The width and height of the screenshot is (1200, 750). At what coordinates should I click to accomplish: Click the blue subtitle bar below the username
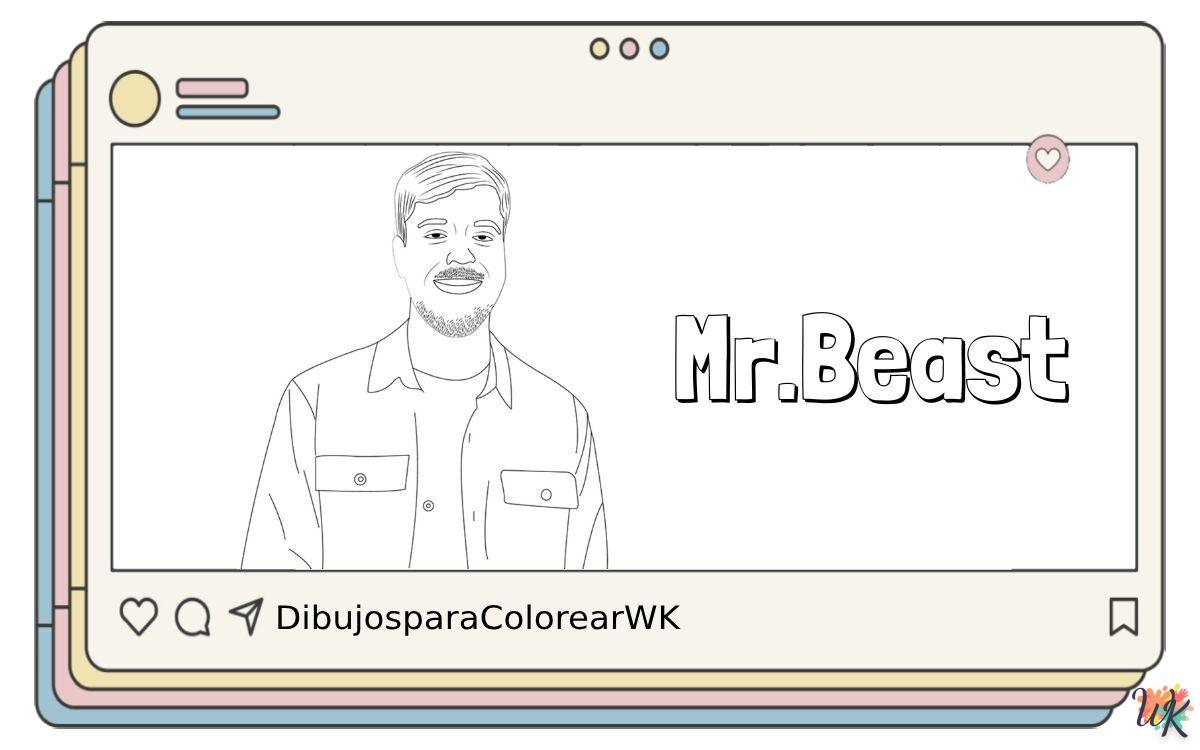(228, 112)
